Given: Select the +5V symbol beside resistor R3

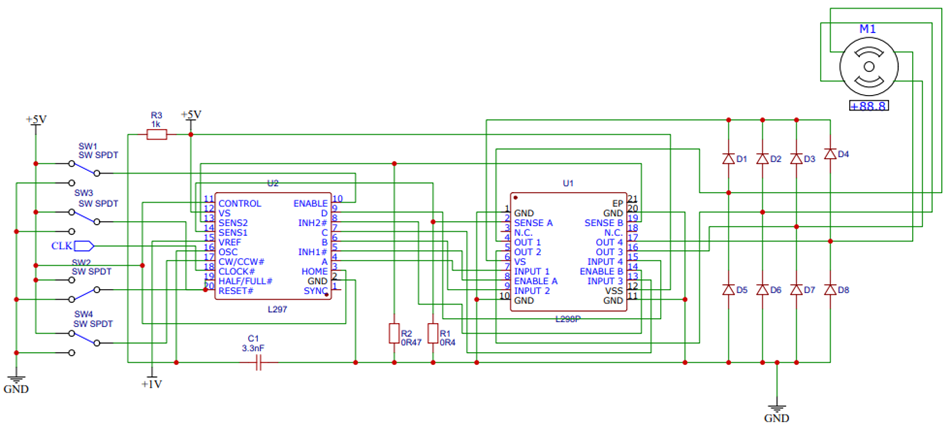Looking at the screenshot, I should (x=191, y=118).
